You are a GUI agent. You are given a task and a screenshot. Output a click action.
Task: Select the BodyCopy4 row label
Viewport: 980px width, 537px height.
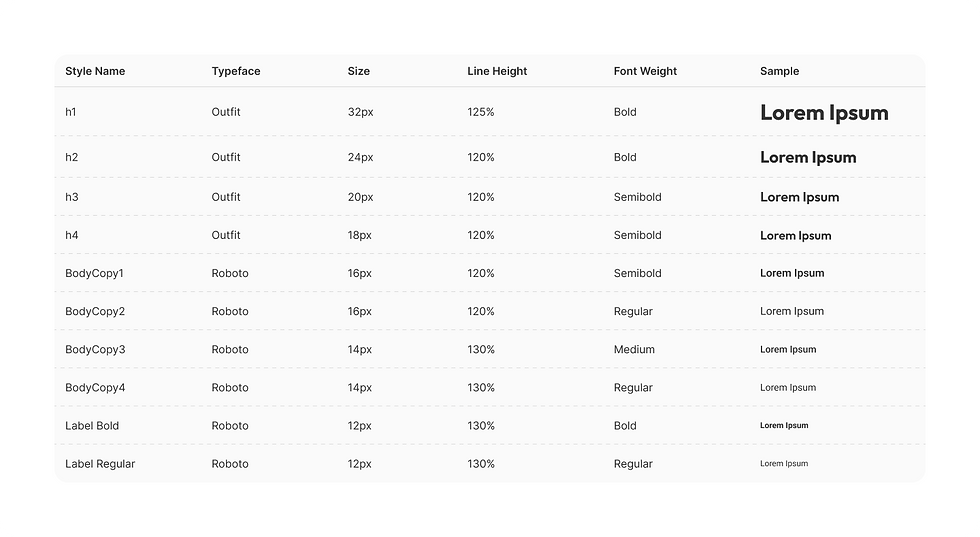(95, 388)
